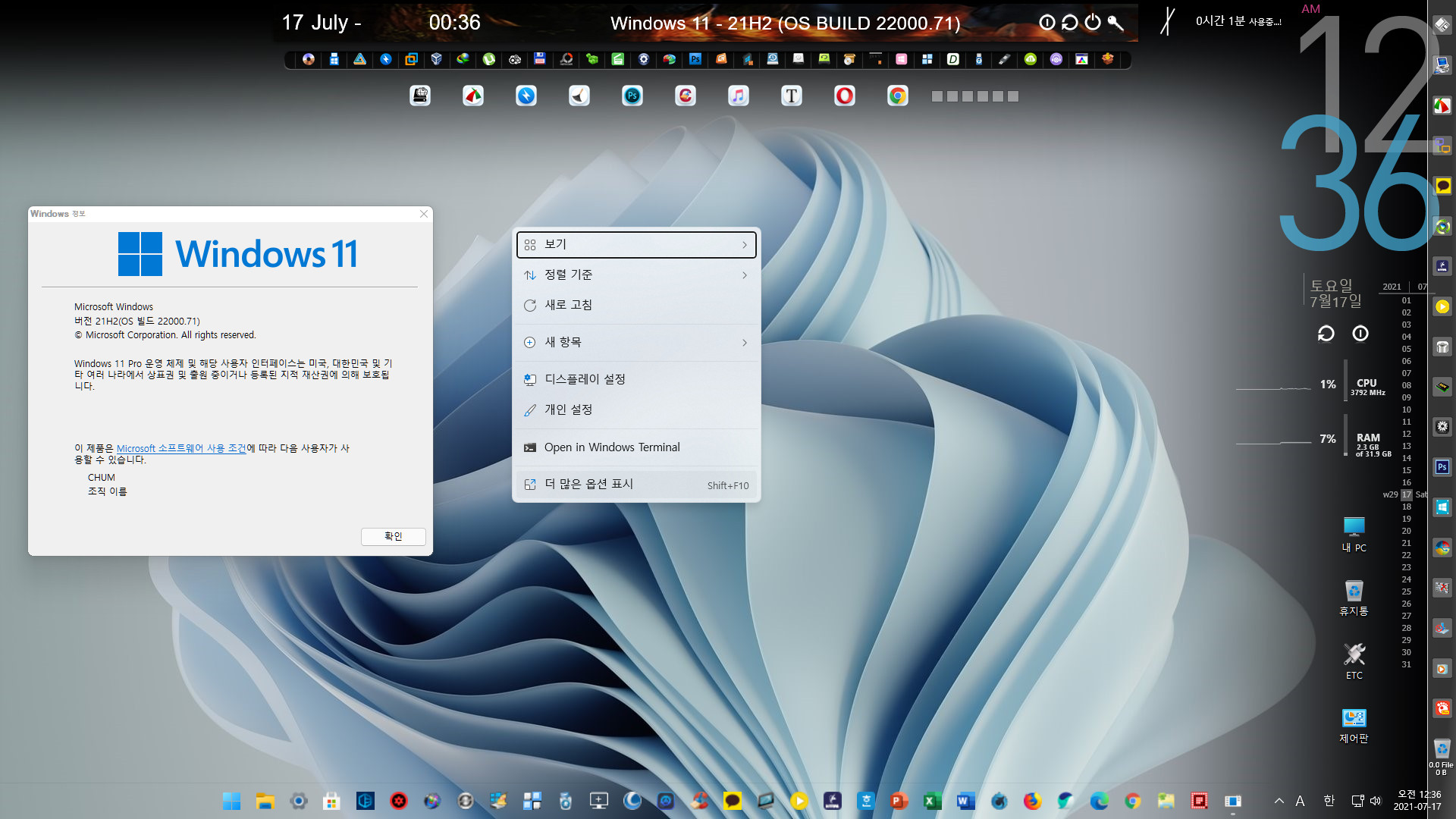Click the floppy disk icon in top dock
The height and width of the screenshot is (819, 1456).
(x=540, y=59)
